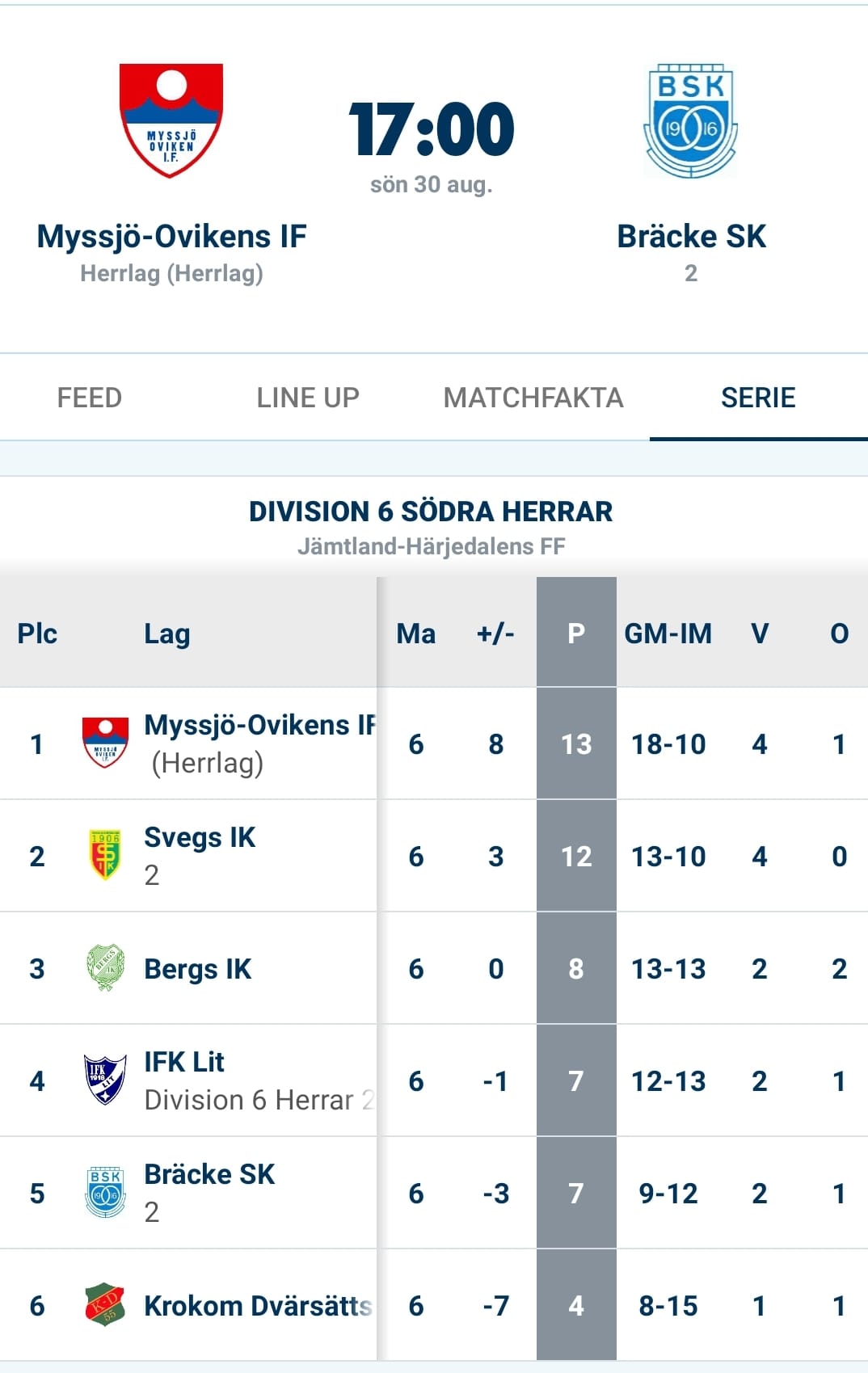The width and height of the screenshot is (868, 1373).
Task: Tap the large Bräcke SK BSK crest
Action: (691, 120)
